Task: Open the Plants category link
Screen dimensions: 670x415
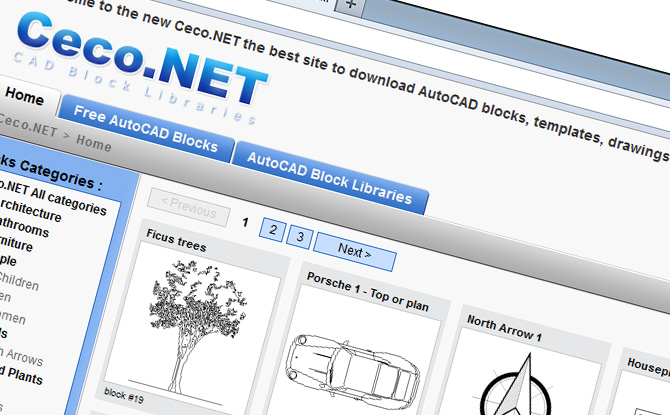Action: 21,374
